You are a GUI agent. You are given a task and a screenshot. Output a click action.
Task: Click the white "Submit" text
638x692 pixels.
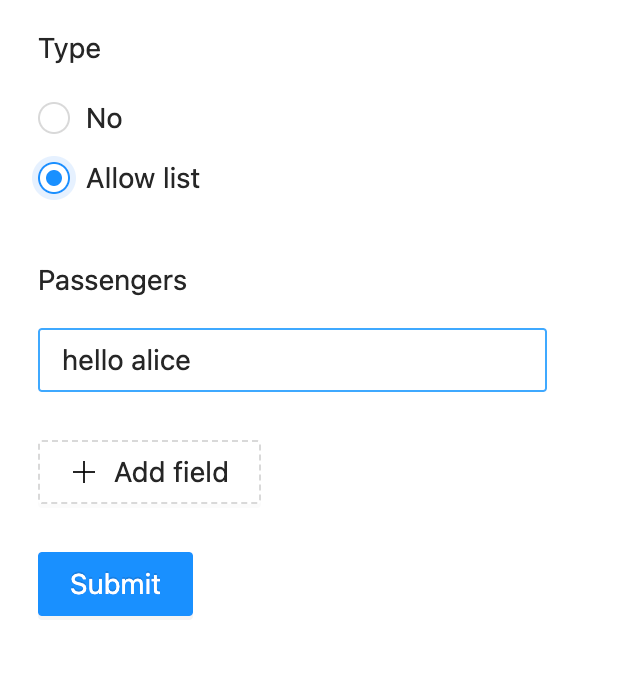116,584
